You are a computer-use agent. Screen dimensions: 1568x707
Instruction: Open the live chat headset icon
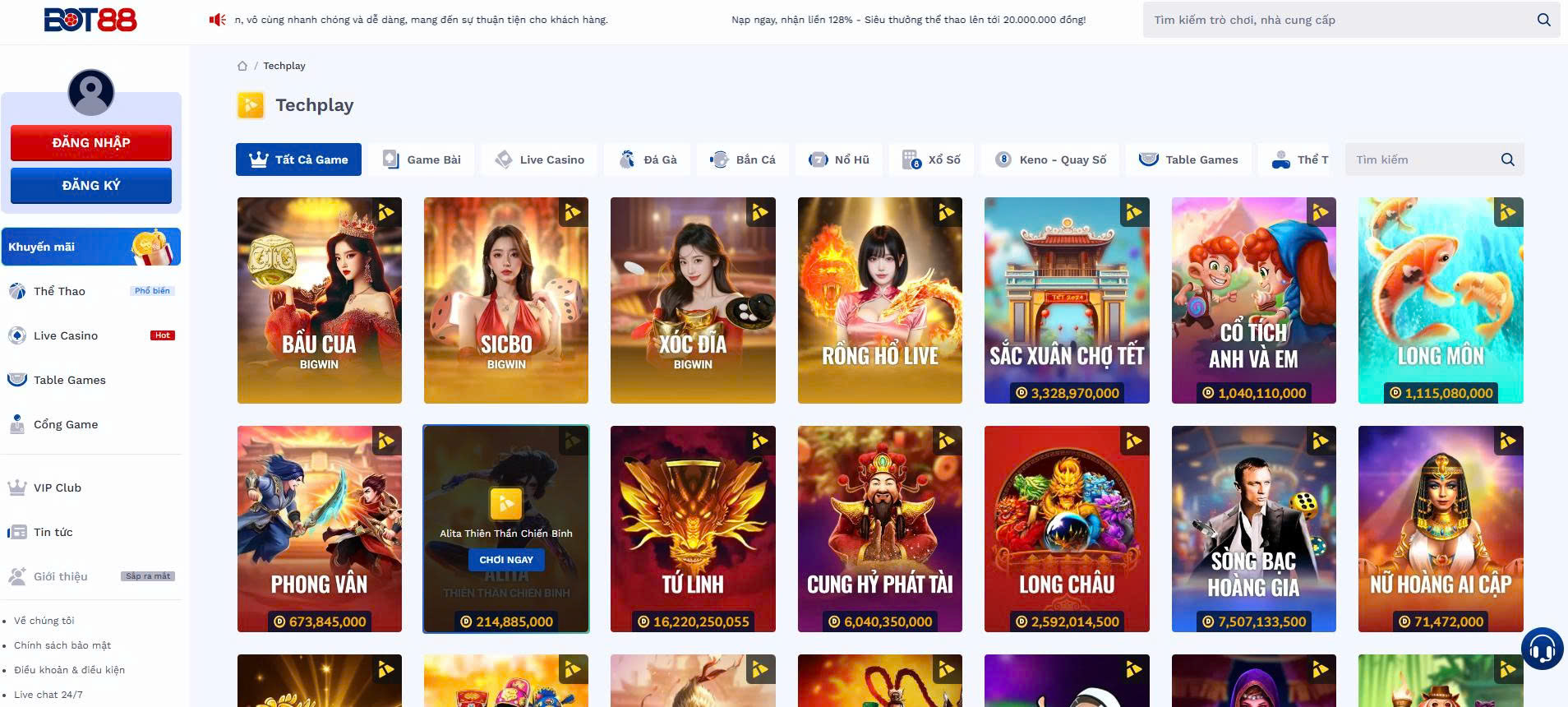[1542, 649]
